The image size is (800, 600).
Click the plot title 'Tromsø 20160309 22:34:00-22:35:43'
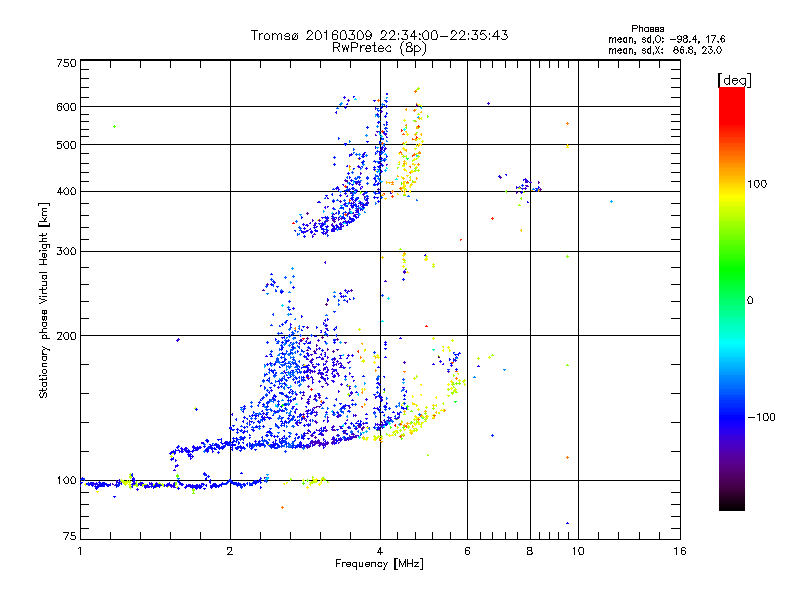tap(379, 35)
